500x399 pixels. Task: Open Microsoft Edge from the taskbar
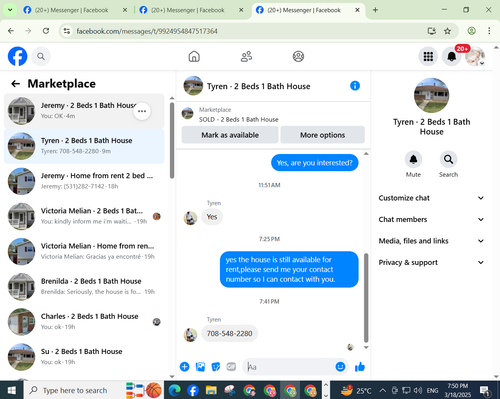[x=174, y=390]
